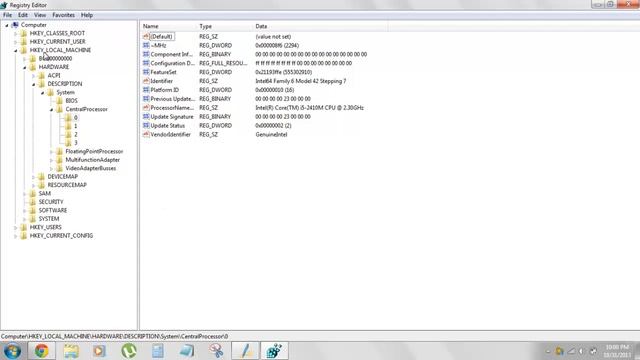
Task: Open the Edit menu
Action: pyautogui.click(x=23, y=15)
